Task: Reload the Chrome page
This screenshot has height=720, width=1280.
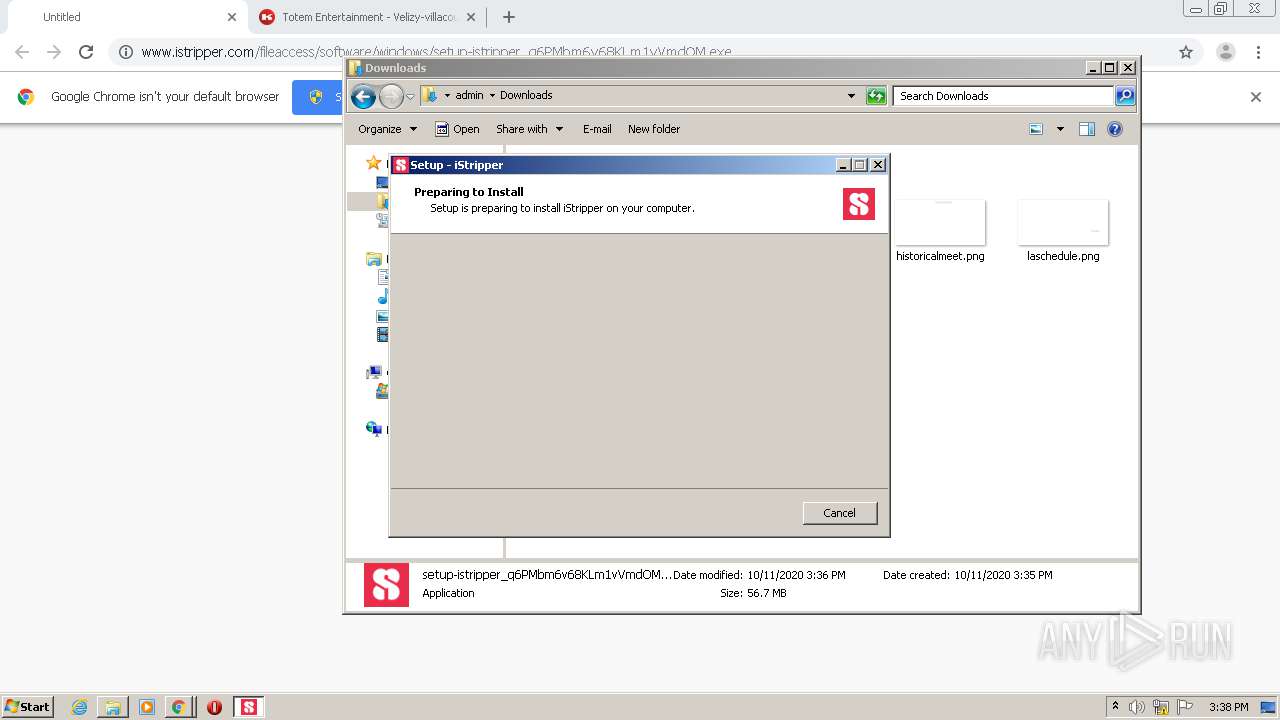Action: tap(86, 52)
